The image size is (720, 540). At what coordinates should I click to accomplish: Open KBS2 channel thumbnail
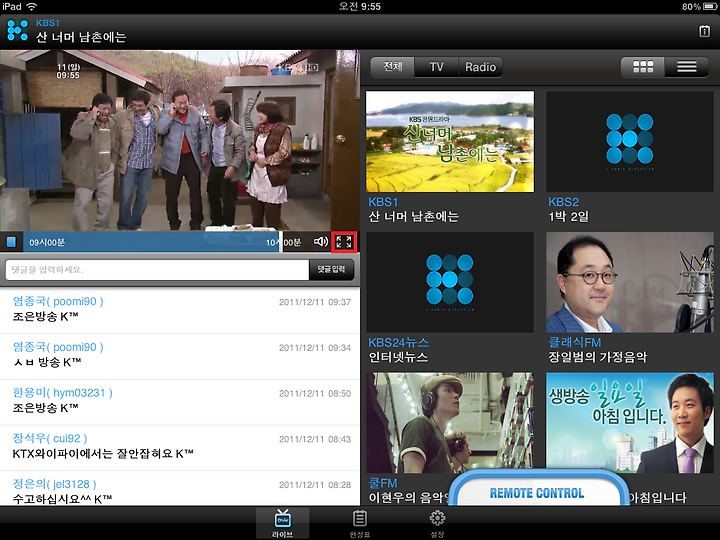point(630,141)
